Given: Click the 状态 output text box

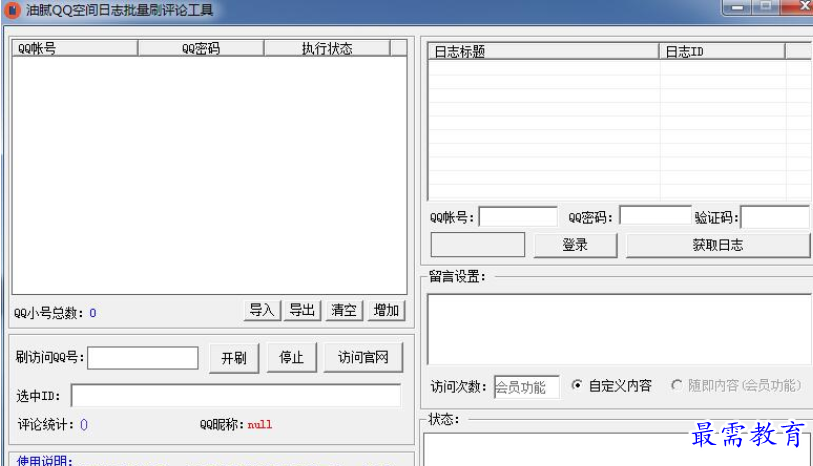Looking at the screenshot, I should pyautogui.click(x=618, y=449).
